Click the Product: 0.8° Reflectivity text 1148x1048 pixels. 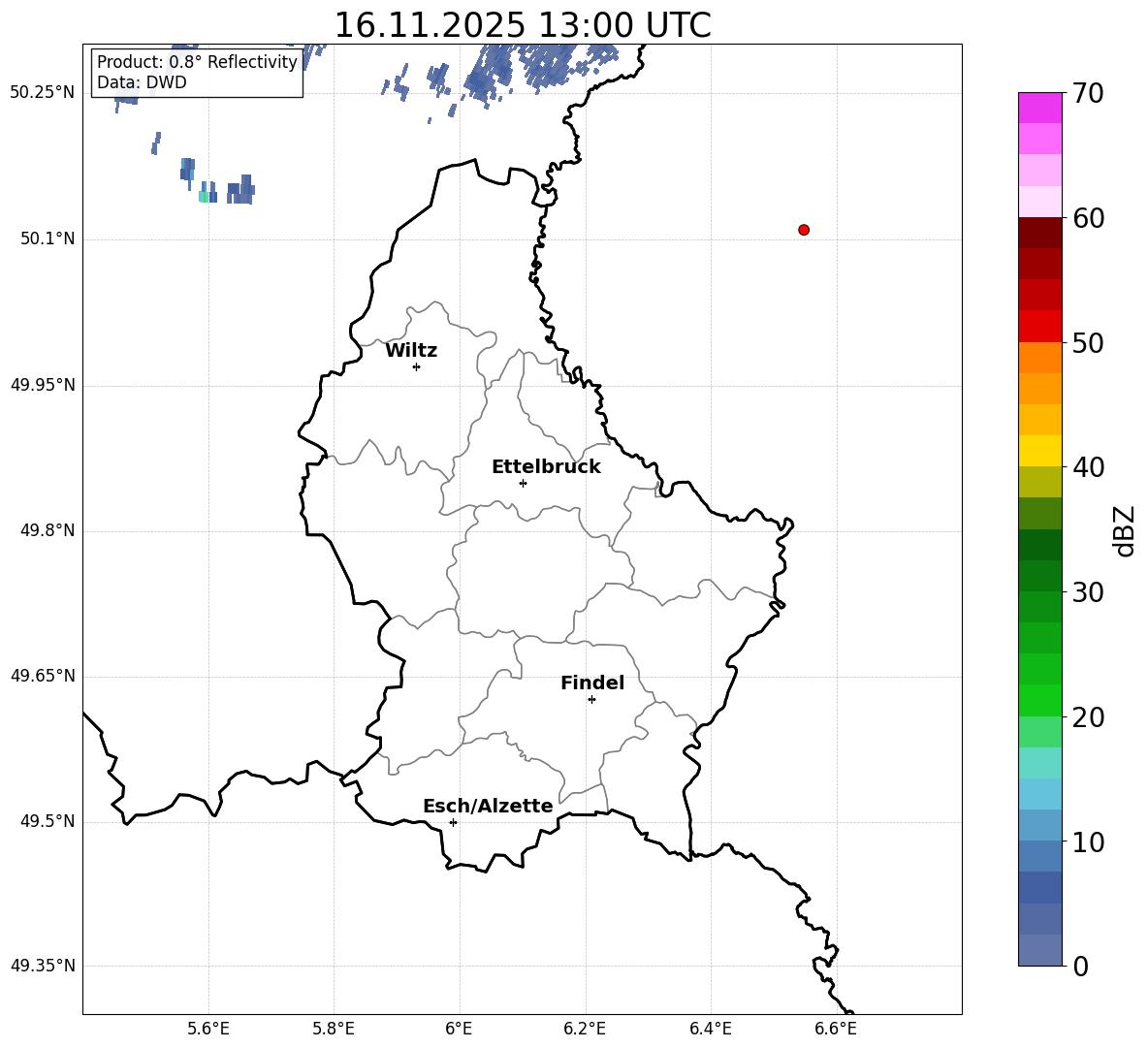pyautogui.click(x=197, y=62)
